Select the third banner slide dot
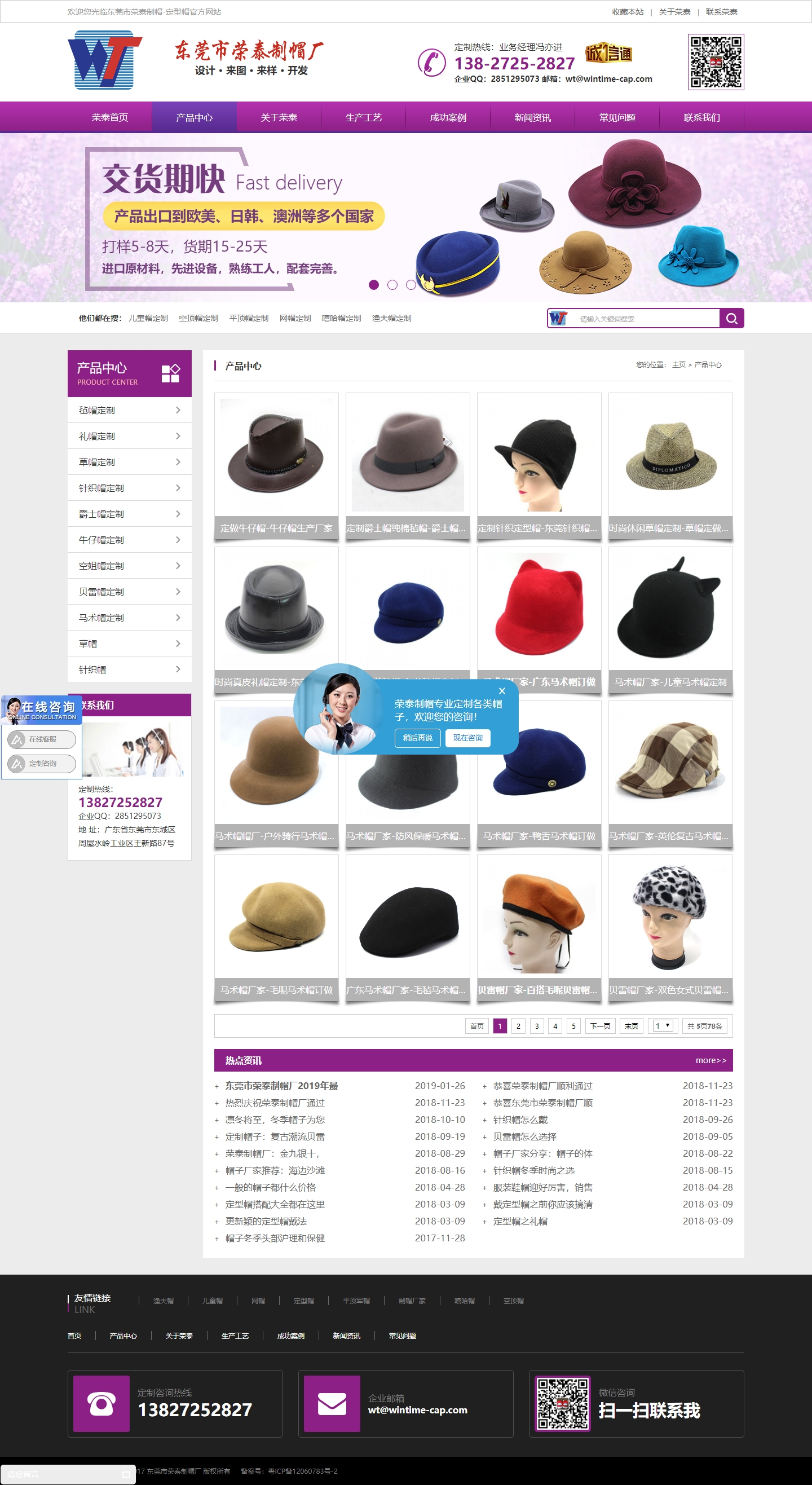 pyautogui.click(x=411, y=285)
